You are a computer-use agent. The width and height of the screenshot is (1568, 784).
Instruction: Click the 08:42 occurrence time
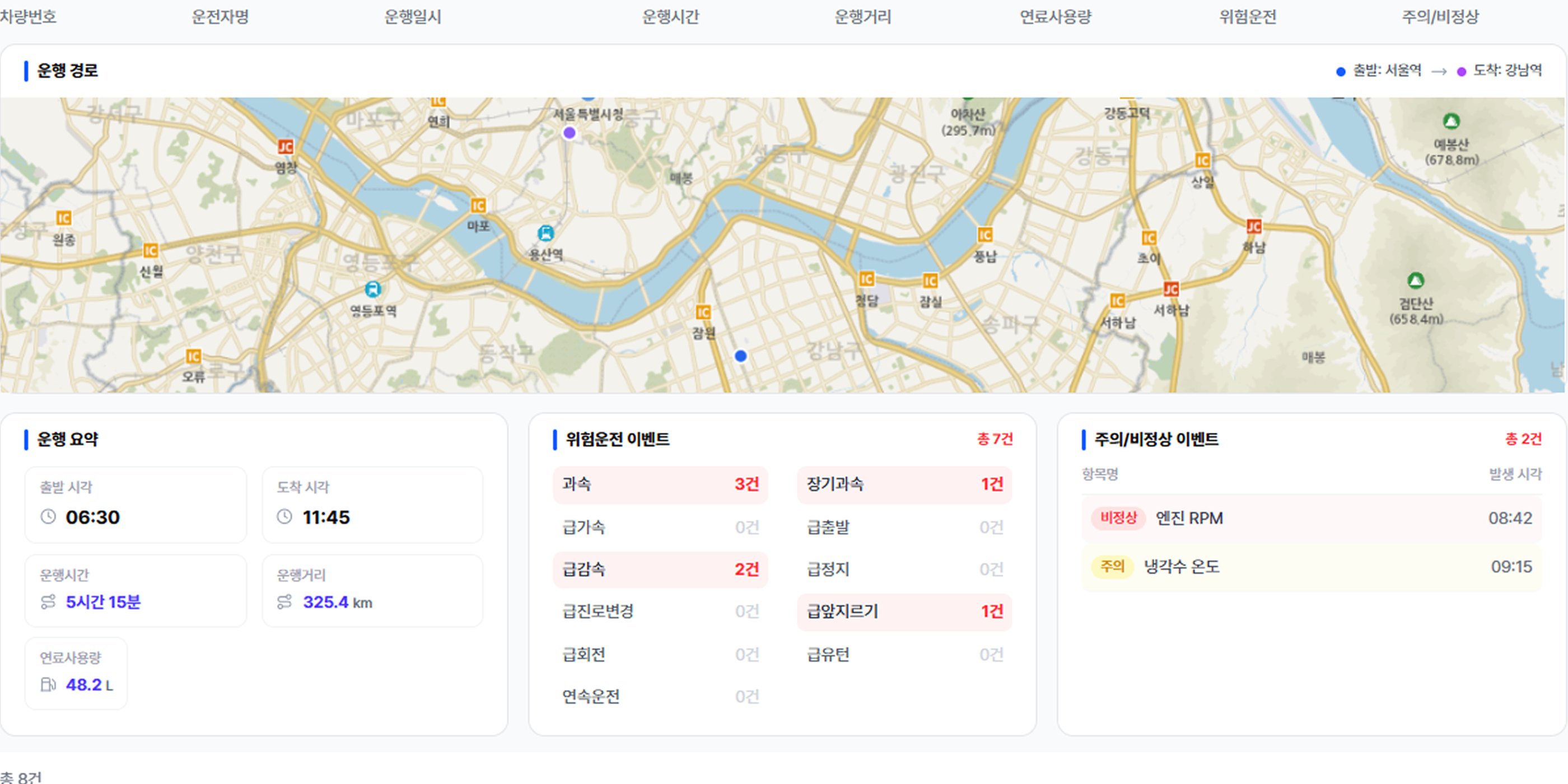point(1510,518)
